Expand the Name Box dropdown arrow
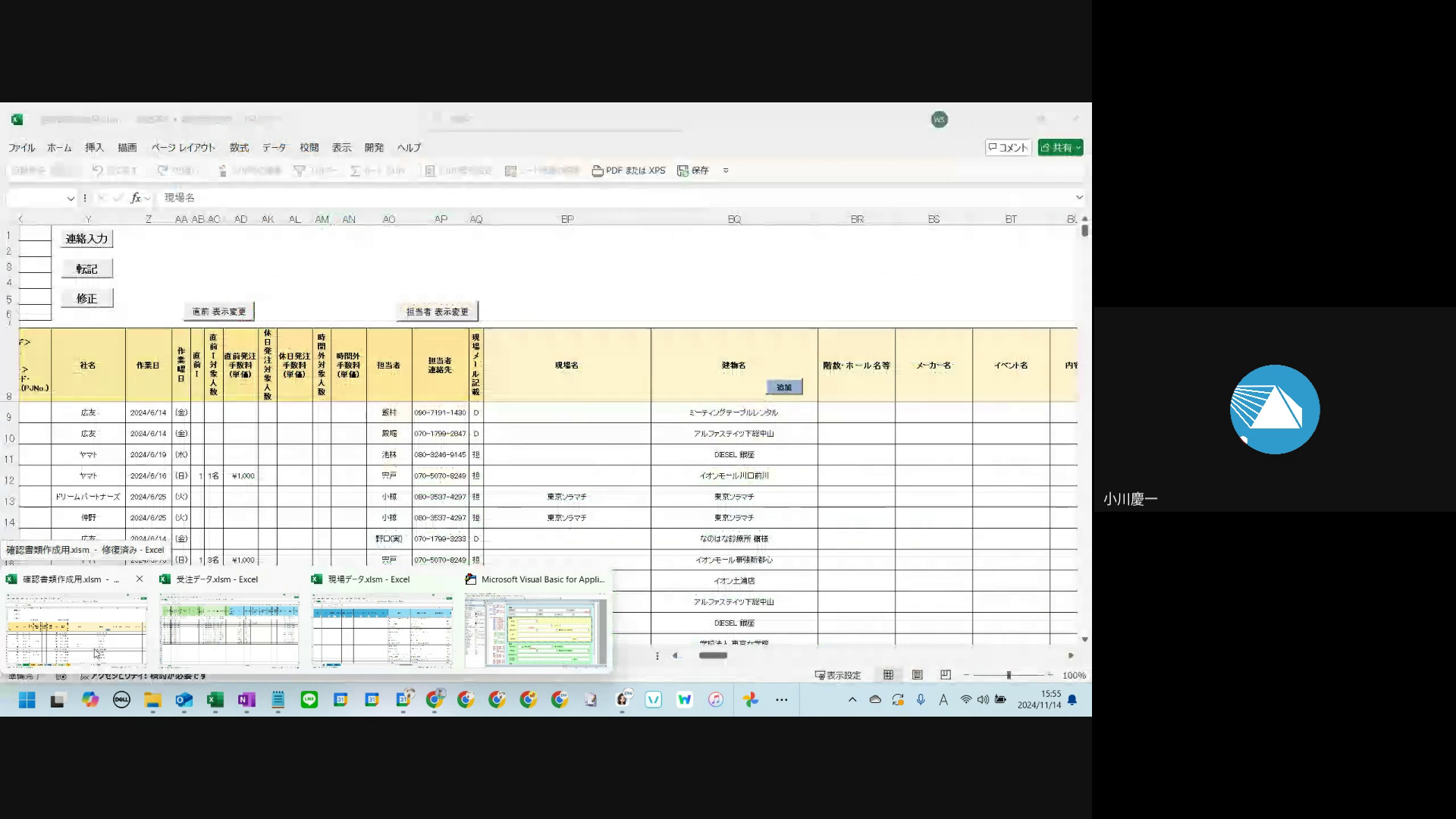The width and height of the screenshot is (1456, 819). point(71,198)
